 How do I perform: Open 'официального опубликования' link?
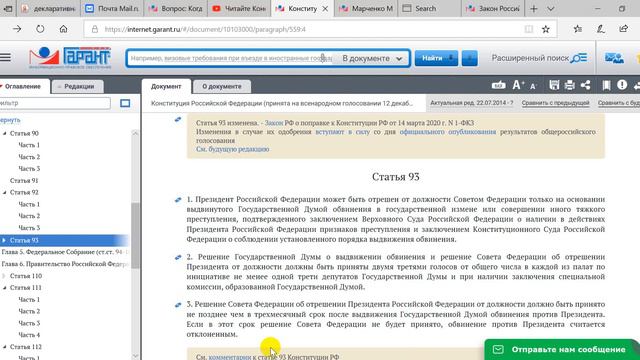448,132
